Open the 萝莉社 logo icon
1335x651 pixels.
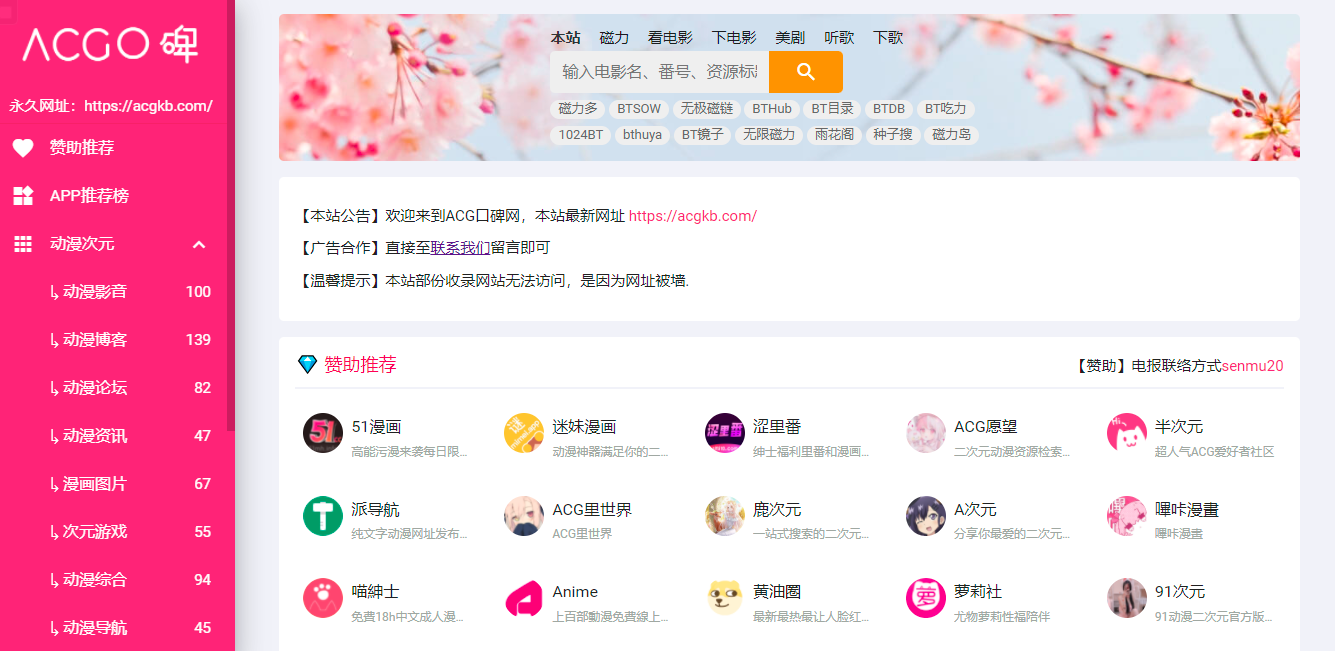click(x=926, y=598)
